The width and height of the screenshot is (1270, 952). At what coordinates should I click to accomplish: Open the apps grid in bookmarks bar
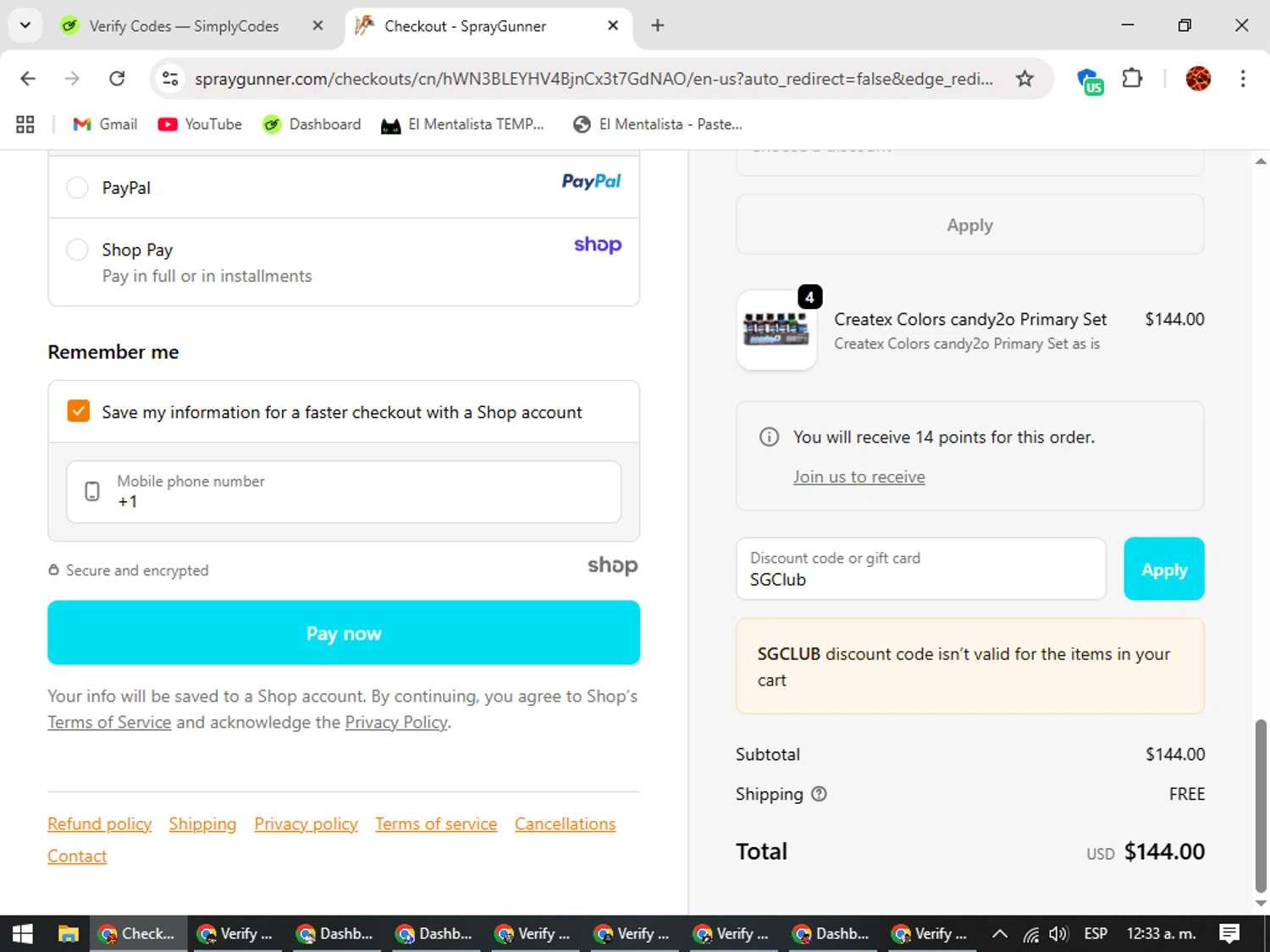tap(25, 124)
